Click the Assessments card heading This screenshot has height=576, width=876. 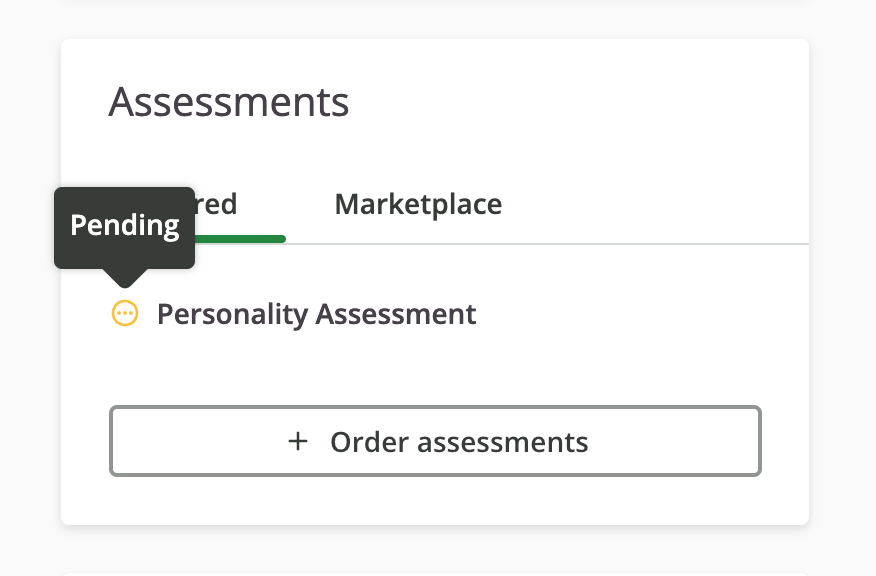pos(229,102)
